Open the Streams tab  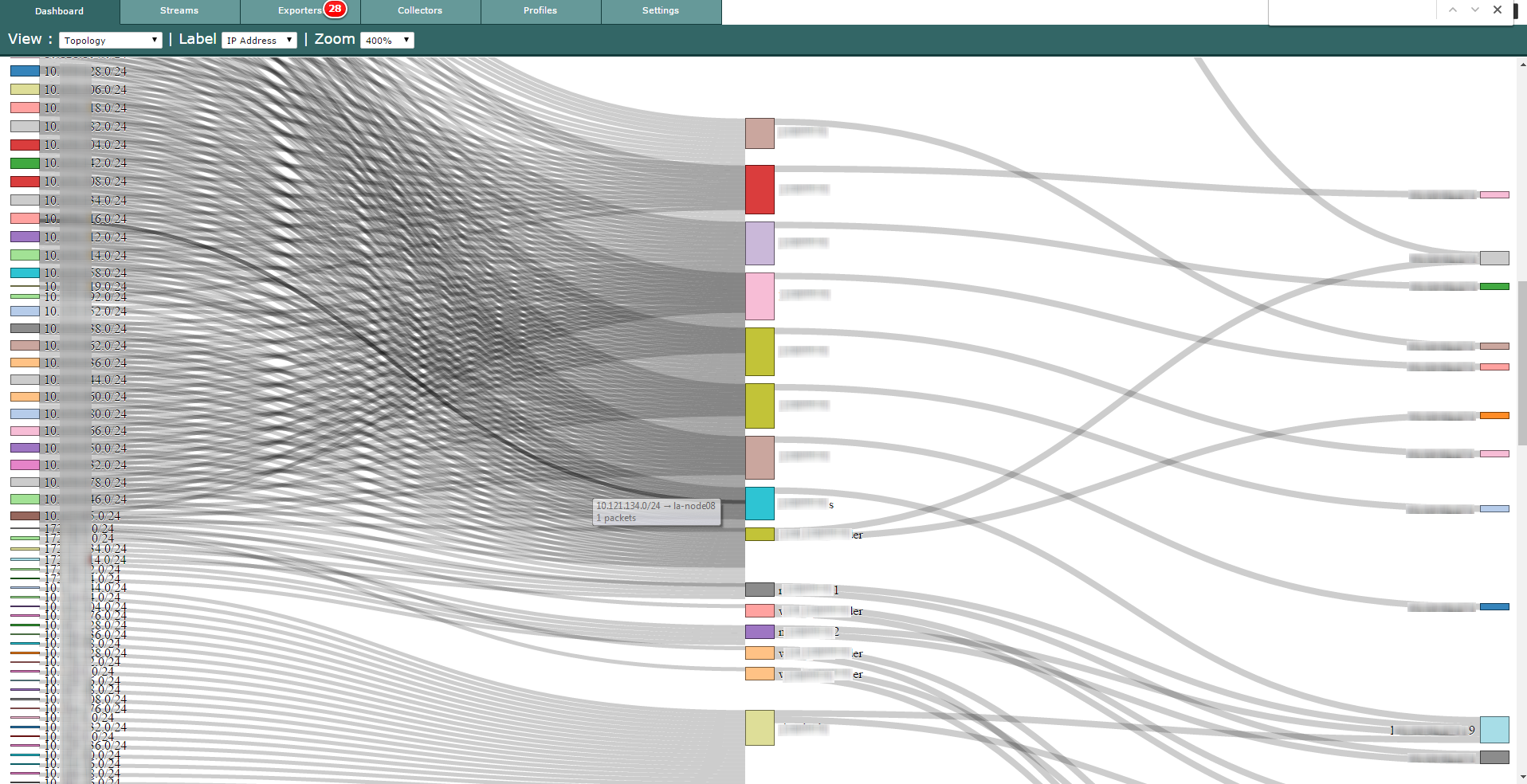179,11
